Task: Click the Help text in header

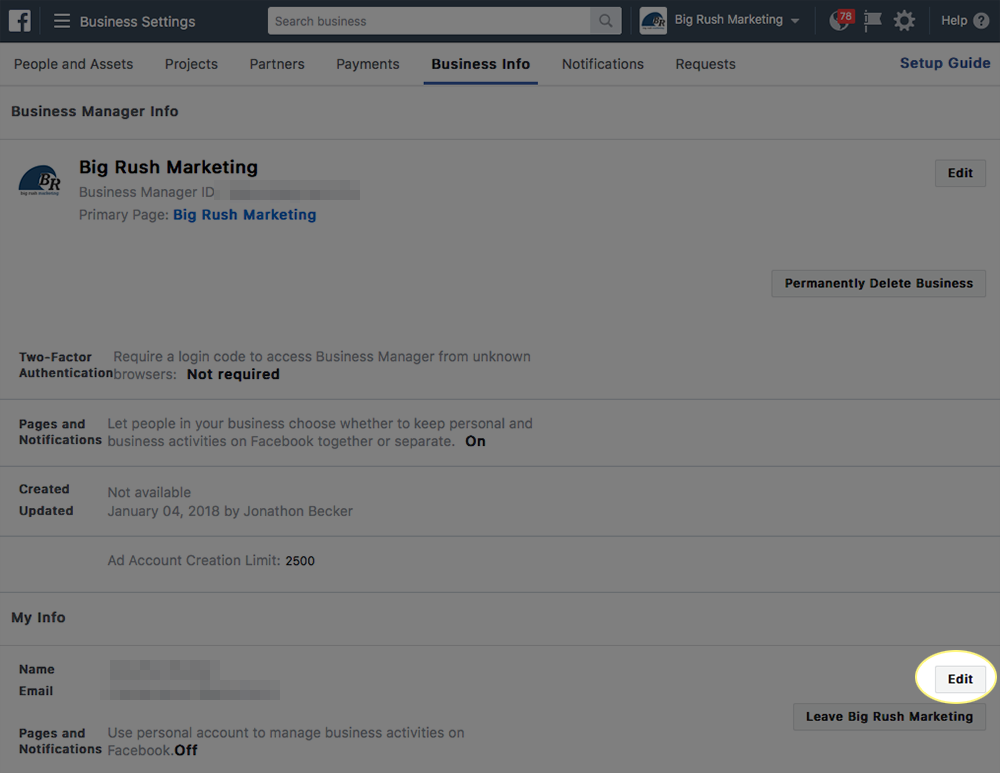Action: coord(954,21)
